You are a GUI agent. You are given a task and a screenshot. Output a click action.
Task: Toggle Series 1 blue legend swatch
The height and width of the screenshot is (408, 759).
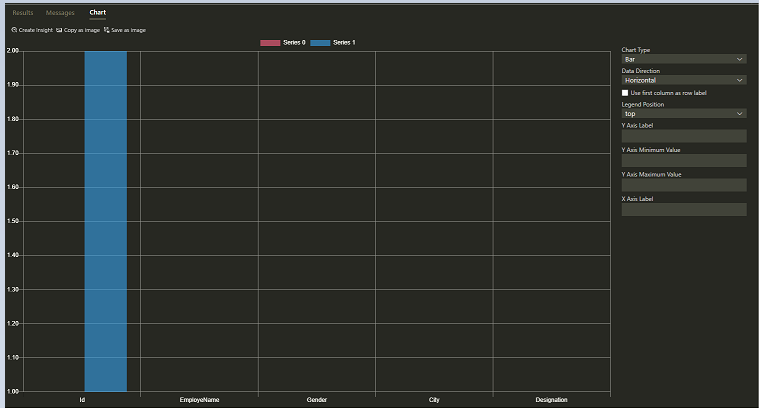pos(320,43)
